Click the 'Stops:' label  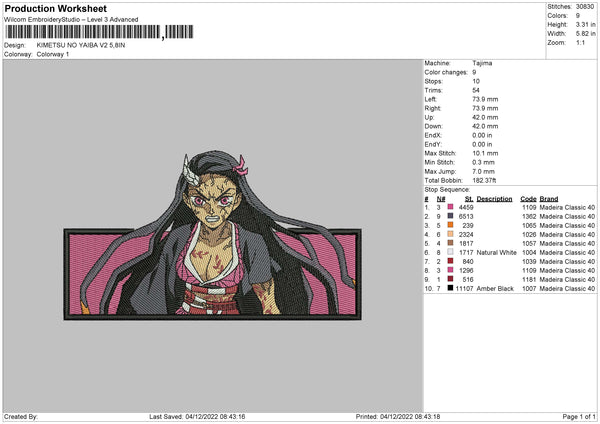(433, 81)
